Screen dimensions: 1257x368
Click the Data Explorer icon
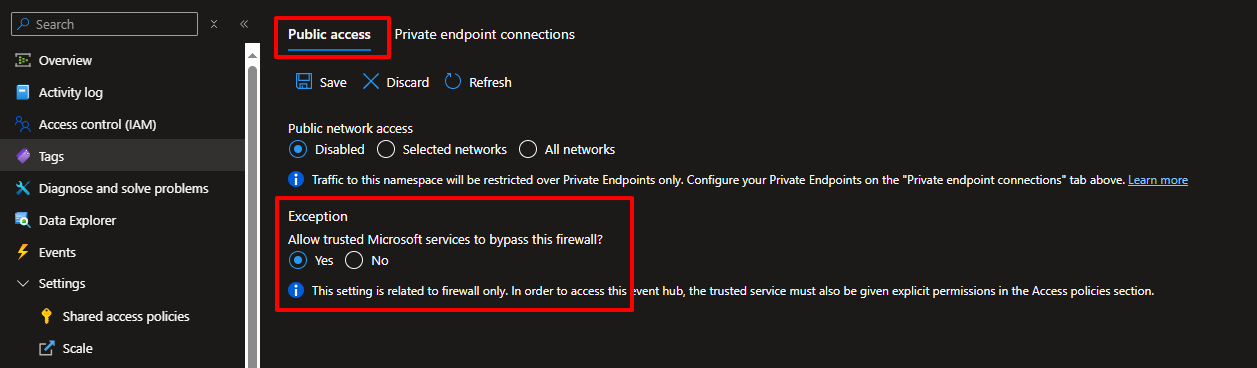[23, 221]
